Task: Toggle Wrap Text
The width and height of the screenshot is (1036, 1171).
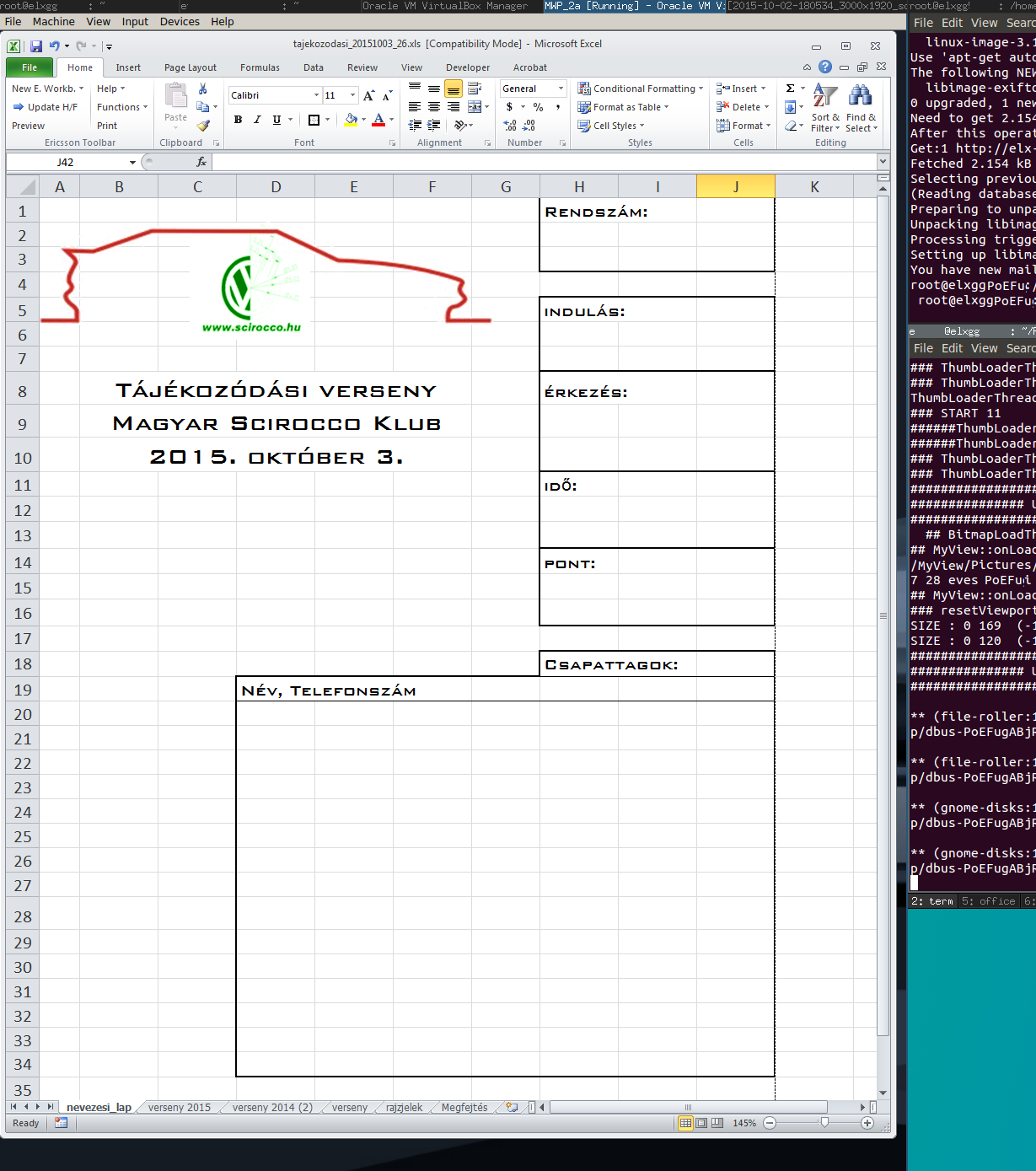Action: pos(475,89)
